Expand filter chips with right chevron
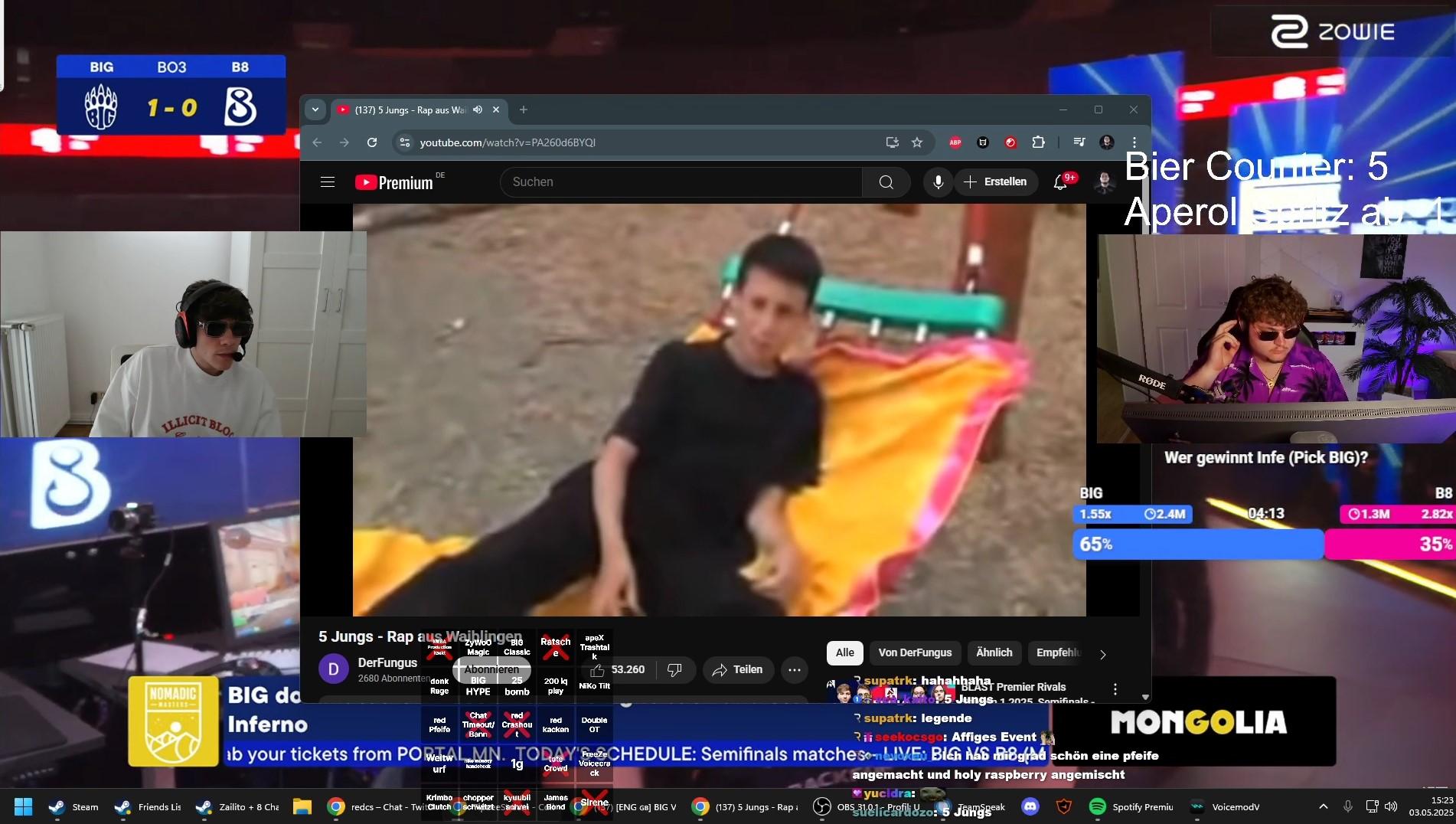The width and height of the screenshot is (1456, 824). pos(1103,654)
